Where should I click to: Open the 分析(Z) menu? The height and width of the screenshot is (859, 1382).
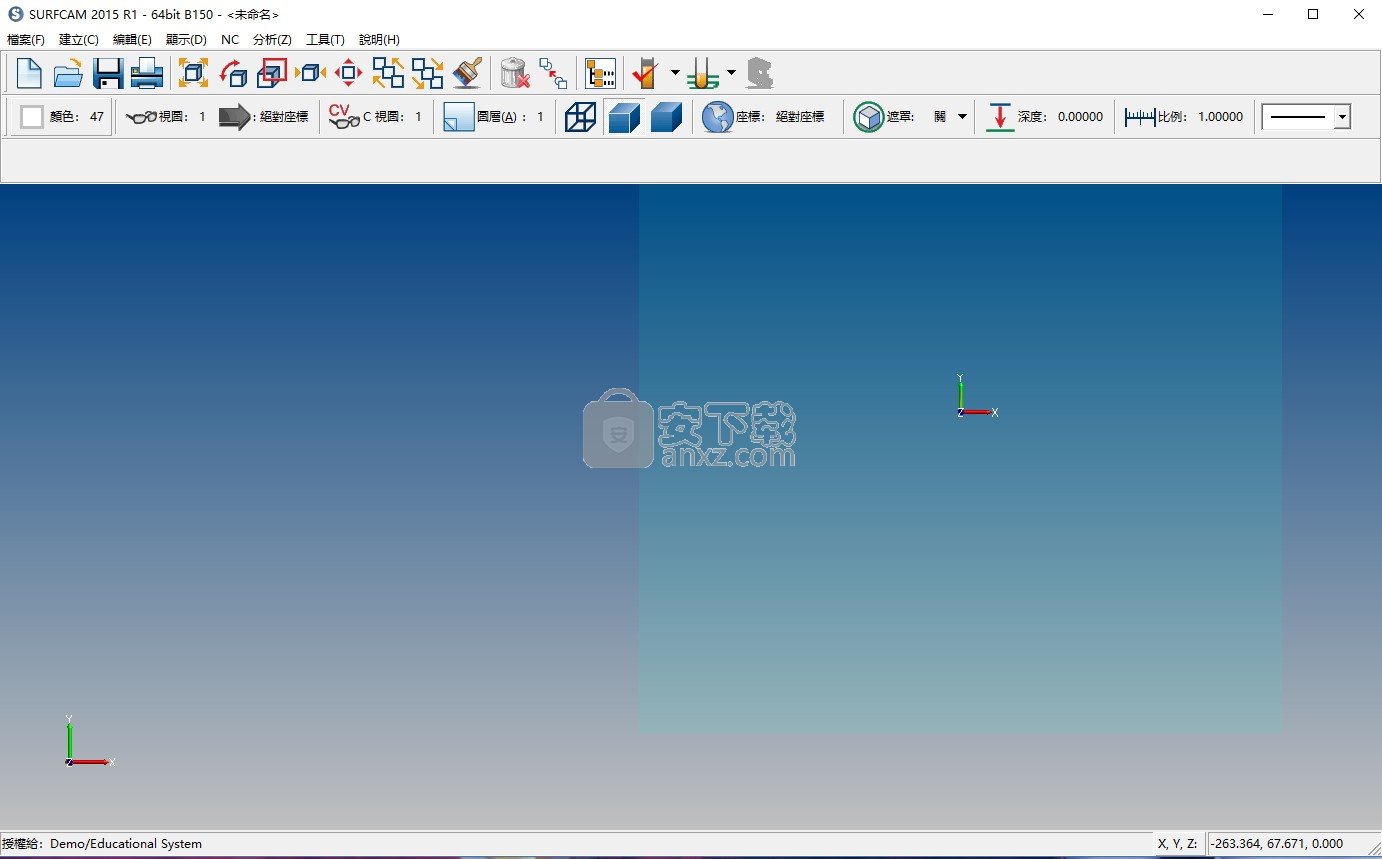point(272,40)
